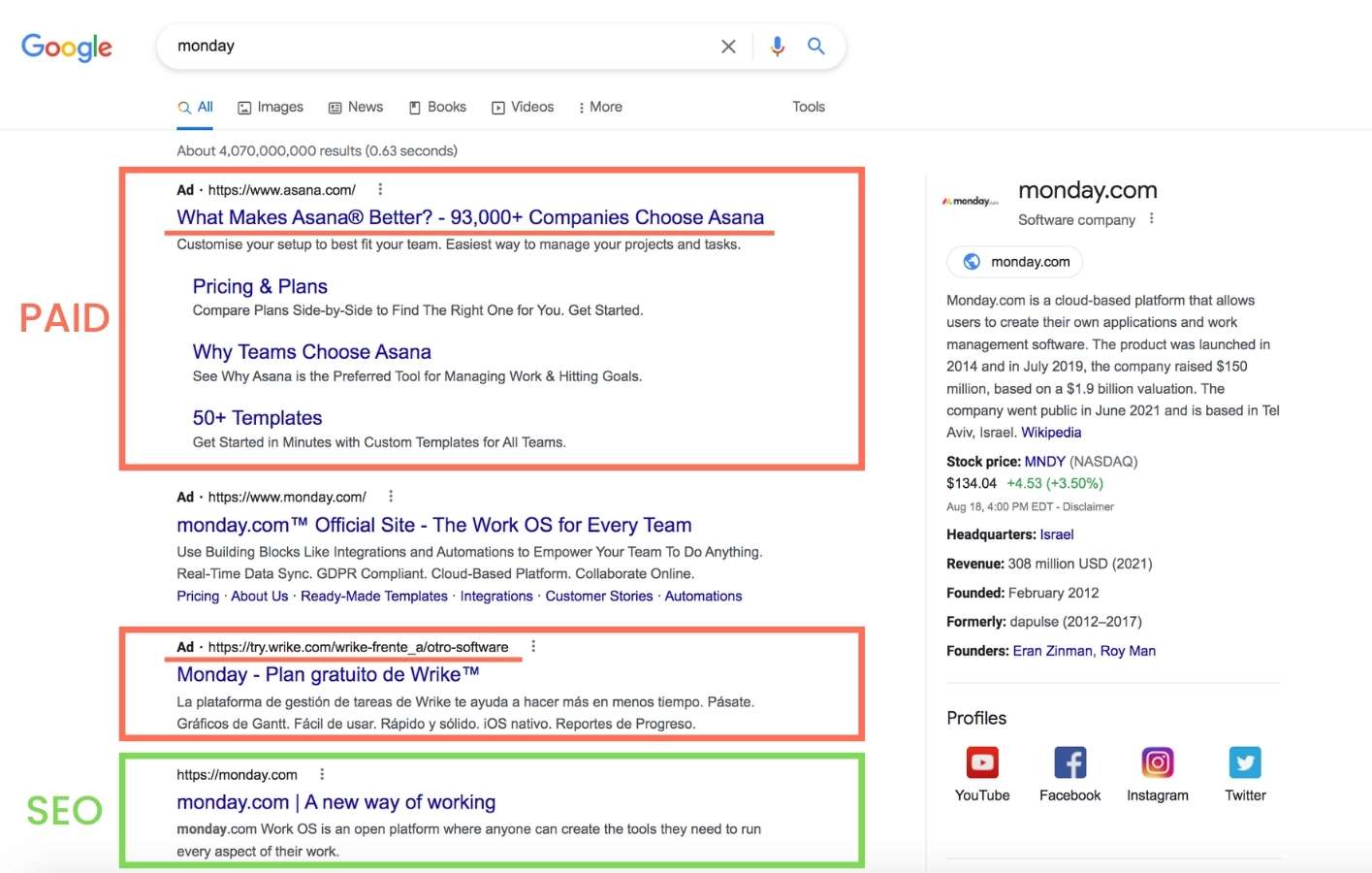Switch to the Images tab
The width and height of the screenshot is (1372, 873).
[271, 107]
